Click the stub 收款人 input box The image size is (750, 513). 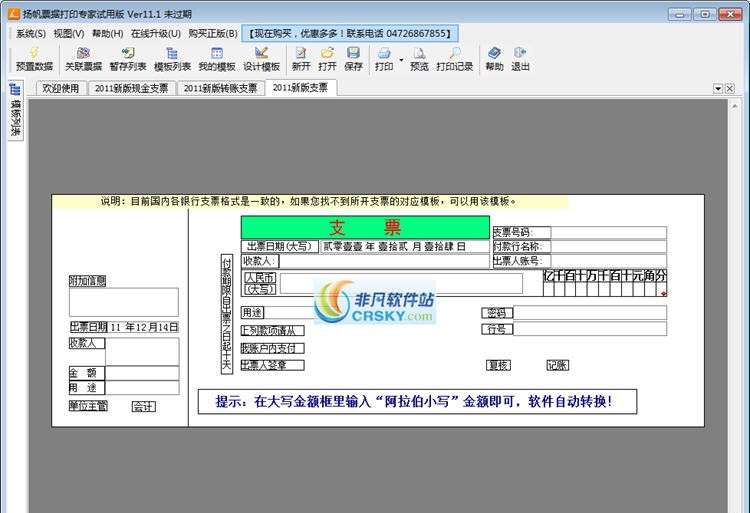[x=142, y=351]
